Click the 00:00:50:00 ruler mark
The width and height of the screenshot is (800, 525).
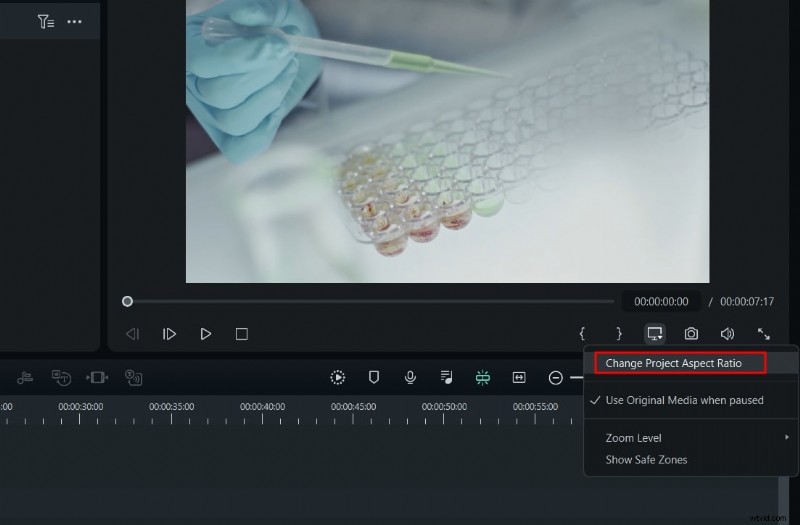coord(444,407)
